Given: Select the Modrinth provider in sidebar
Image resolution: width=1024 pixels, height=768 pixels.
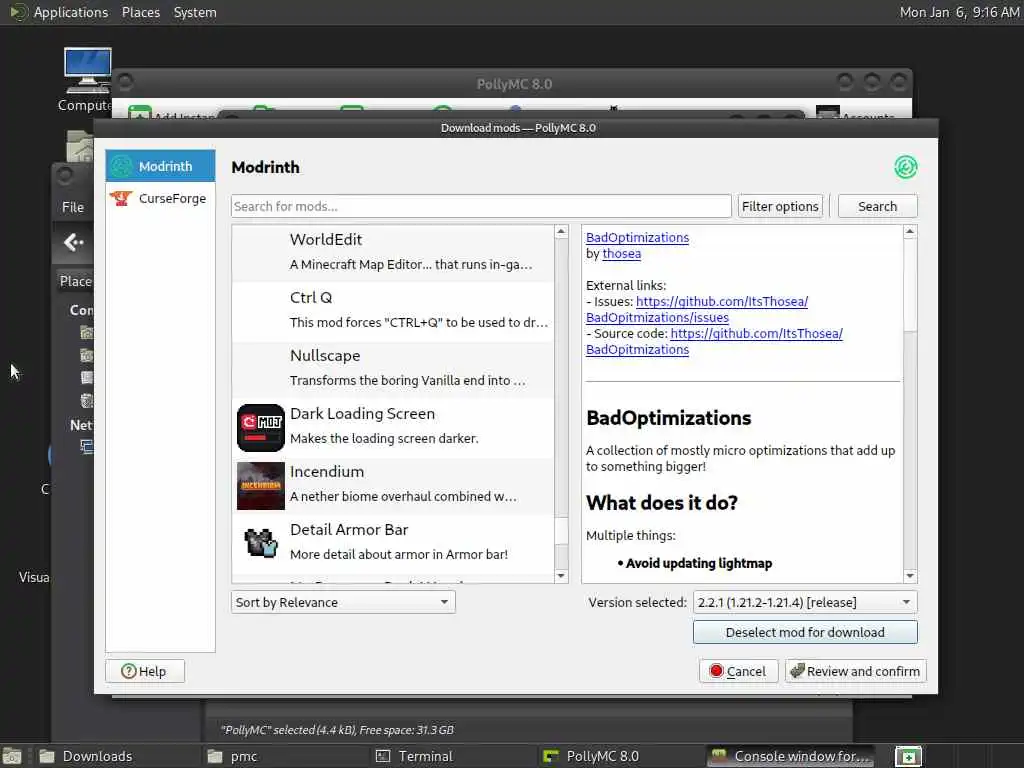Looking at the screenshot, I should click(160, 166).
